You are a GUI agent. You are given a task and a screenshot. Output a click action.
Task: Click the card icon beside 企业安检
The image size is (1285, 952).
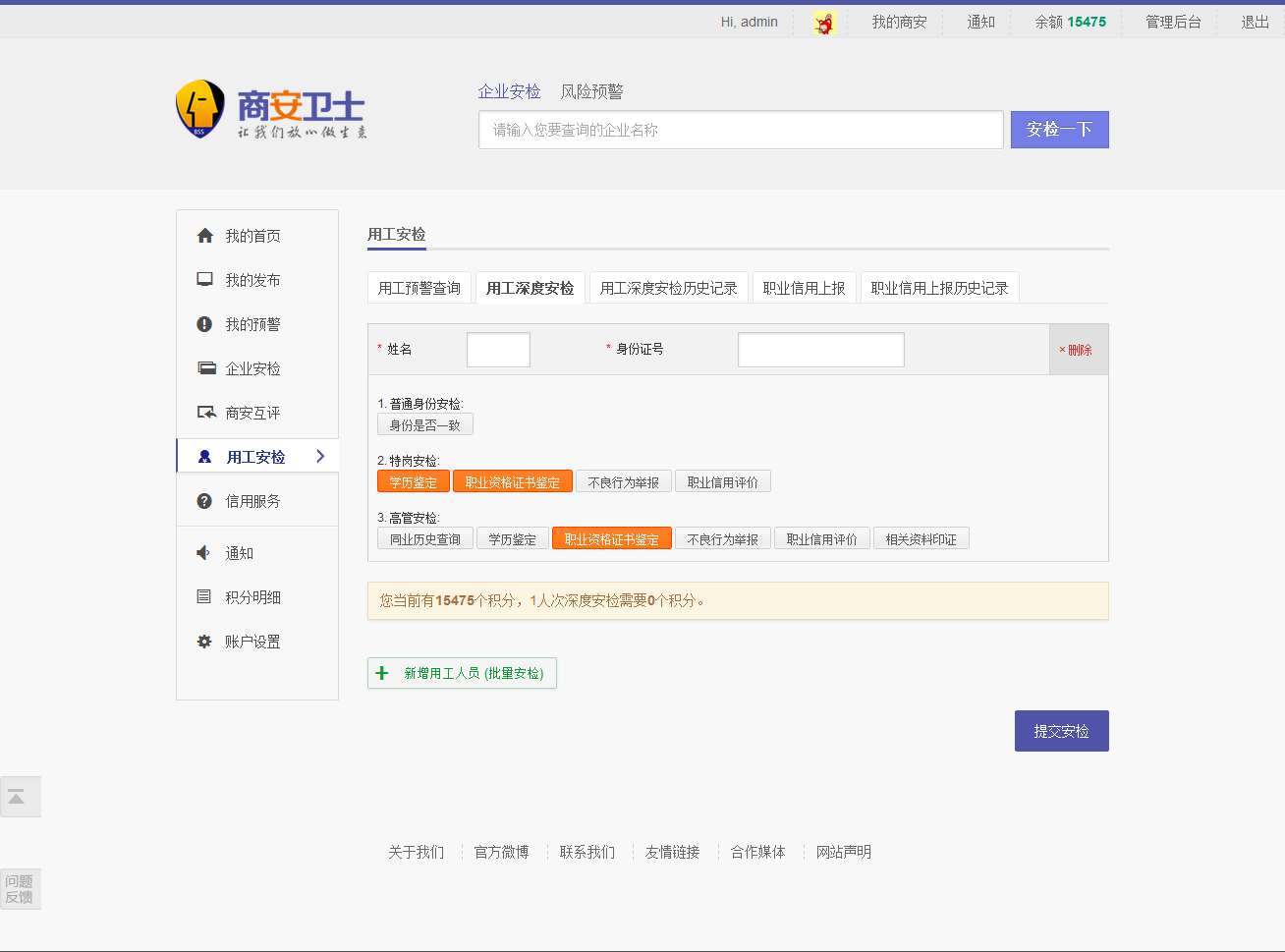tap(206, 368)
